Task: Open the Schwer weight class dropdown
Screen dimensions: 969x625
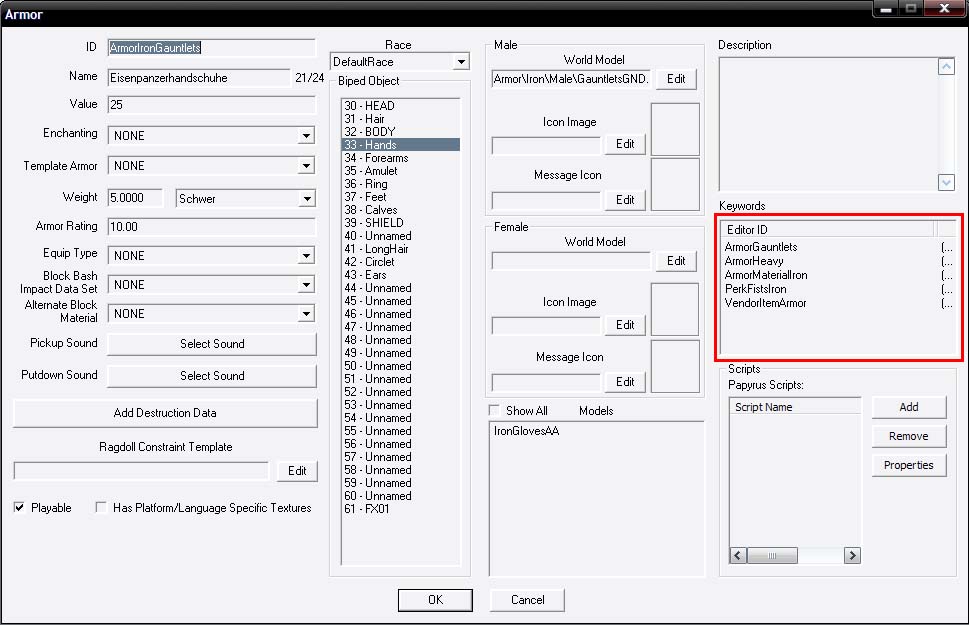Action: point(306,199)
